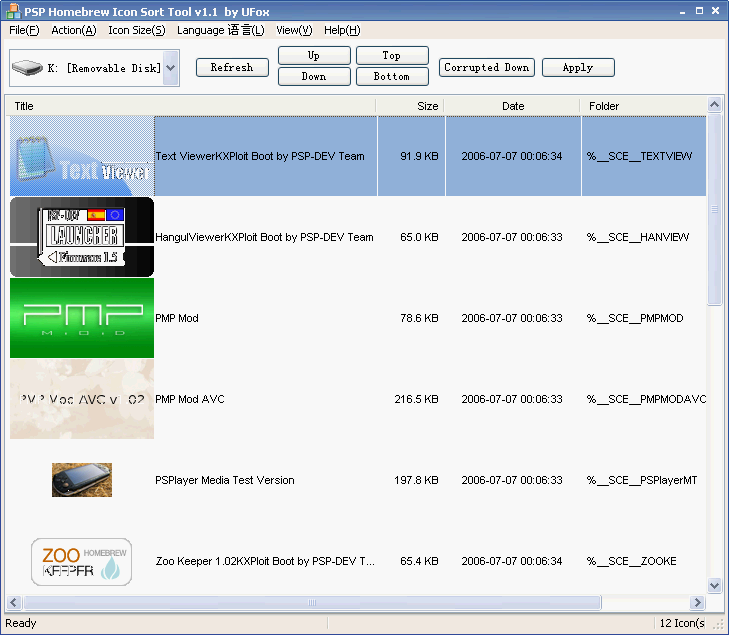Click the vertical scrollbar thumb
The image size is (729, 635).
715,209
